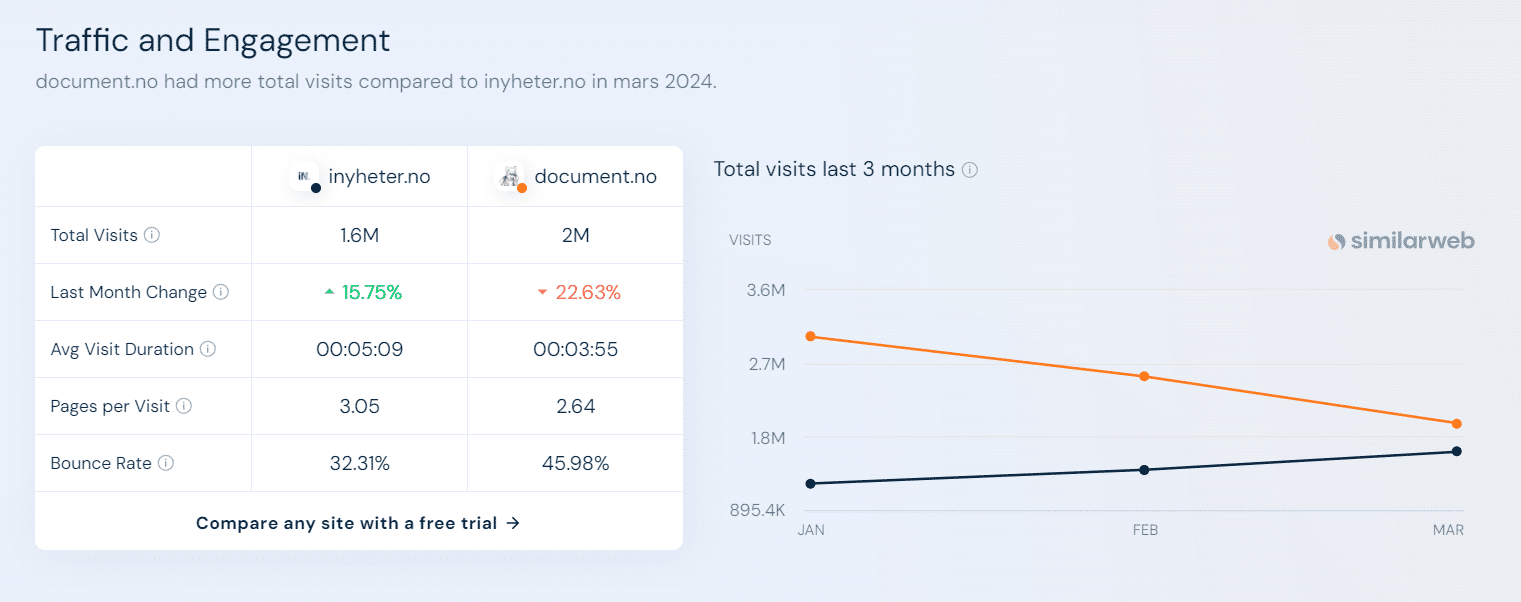Click the Similarweb logo on chart

tap(1400, 241)
